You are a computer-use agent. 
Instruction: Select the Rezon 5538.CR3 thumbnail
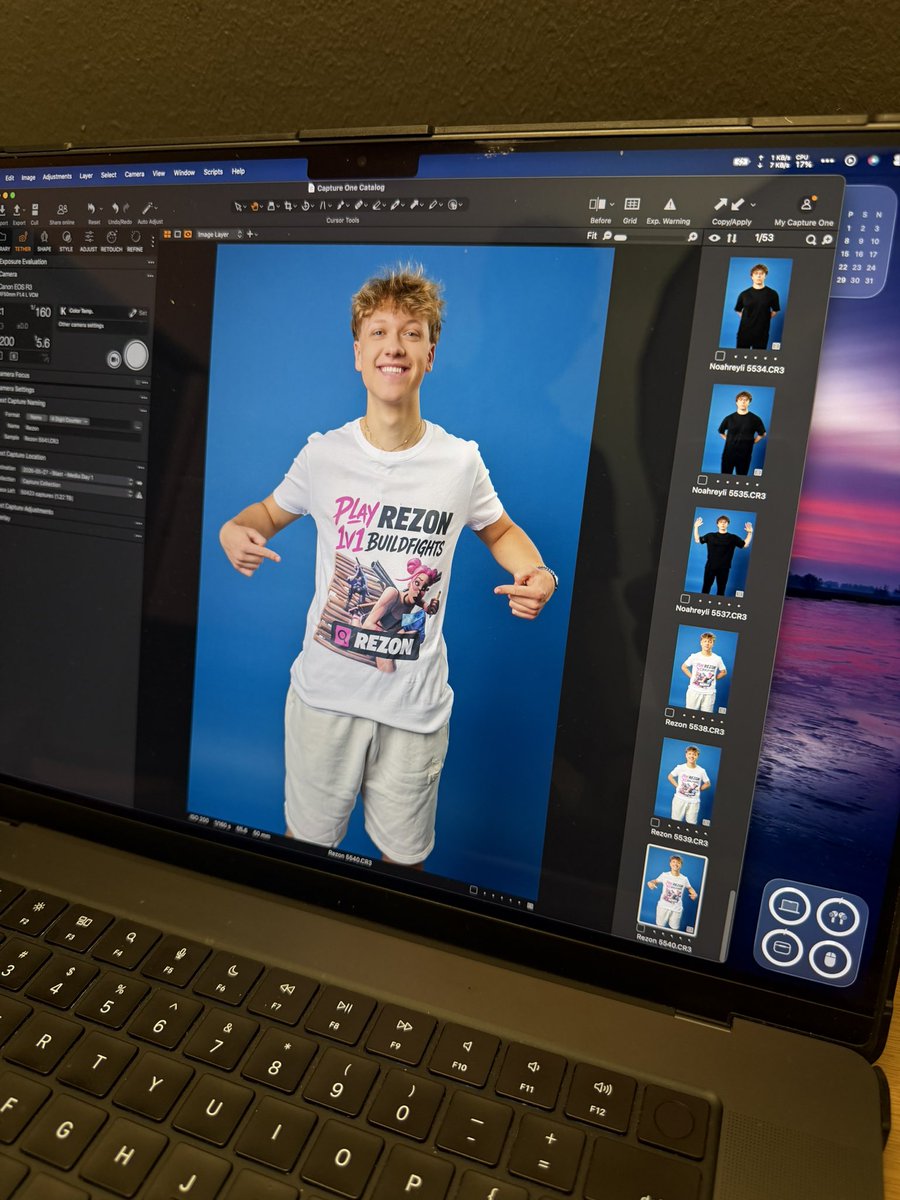pyautogui.click(x=703, y=668)
